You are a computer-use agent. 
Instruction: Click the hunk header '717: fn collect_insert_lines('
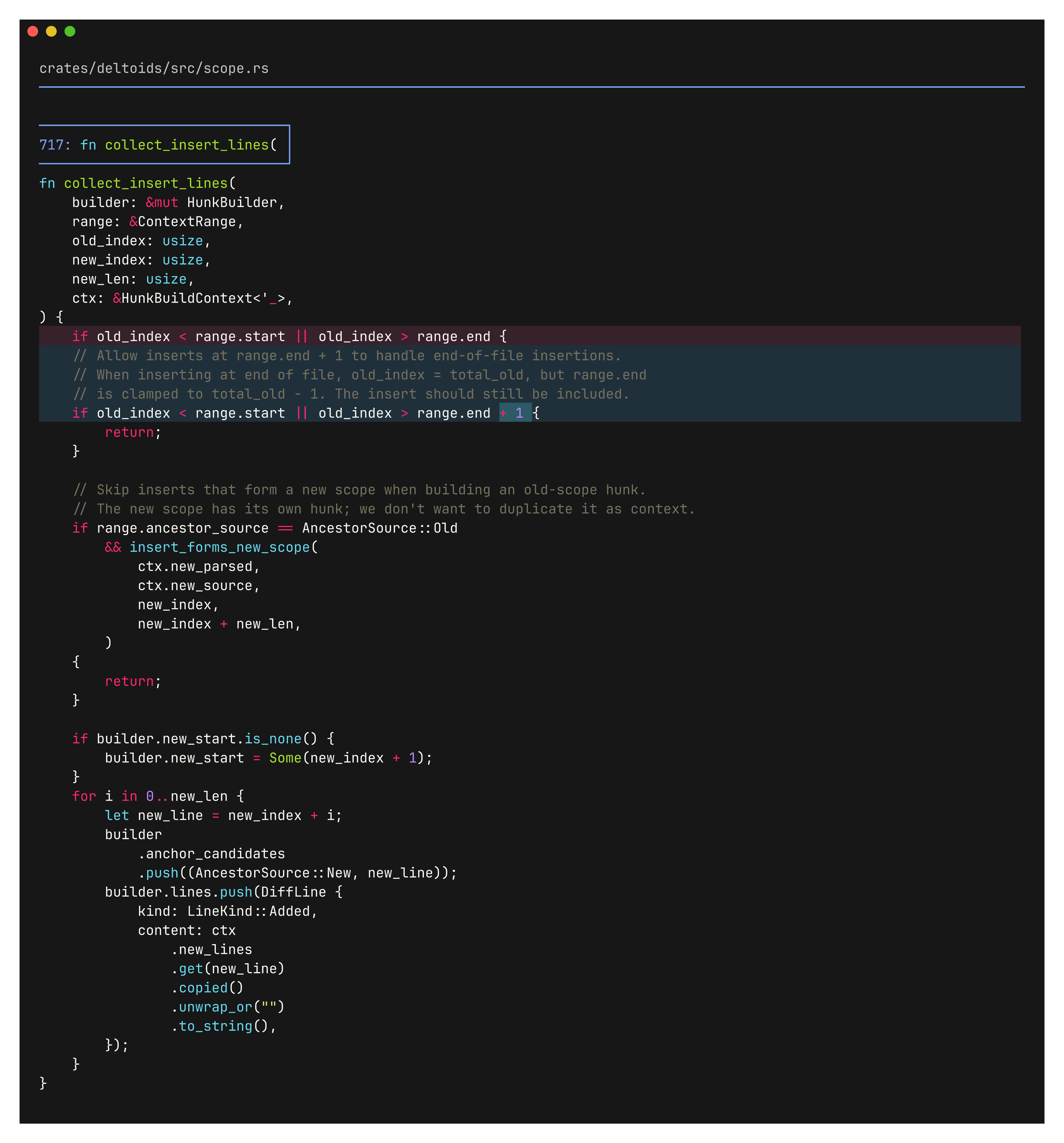(164, 145)
